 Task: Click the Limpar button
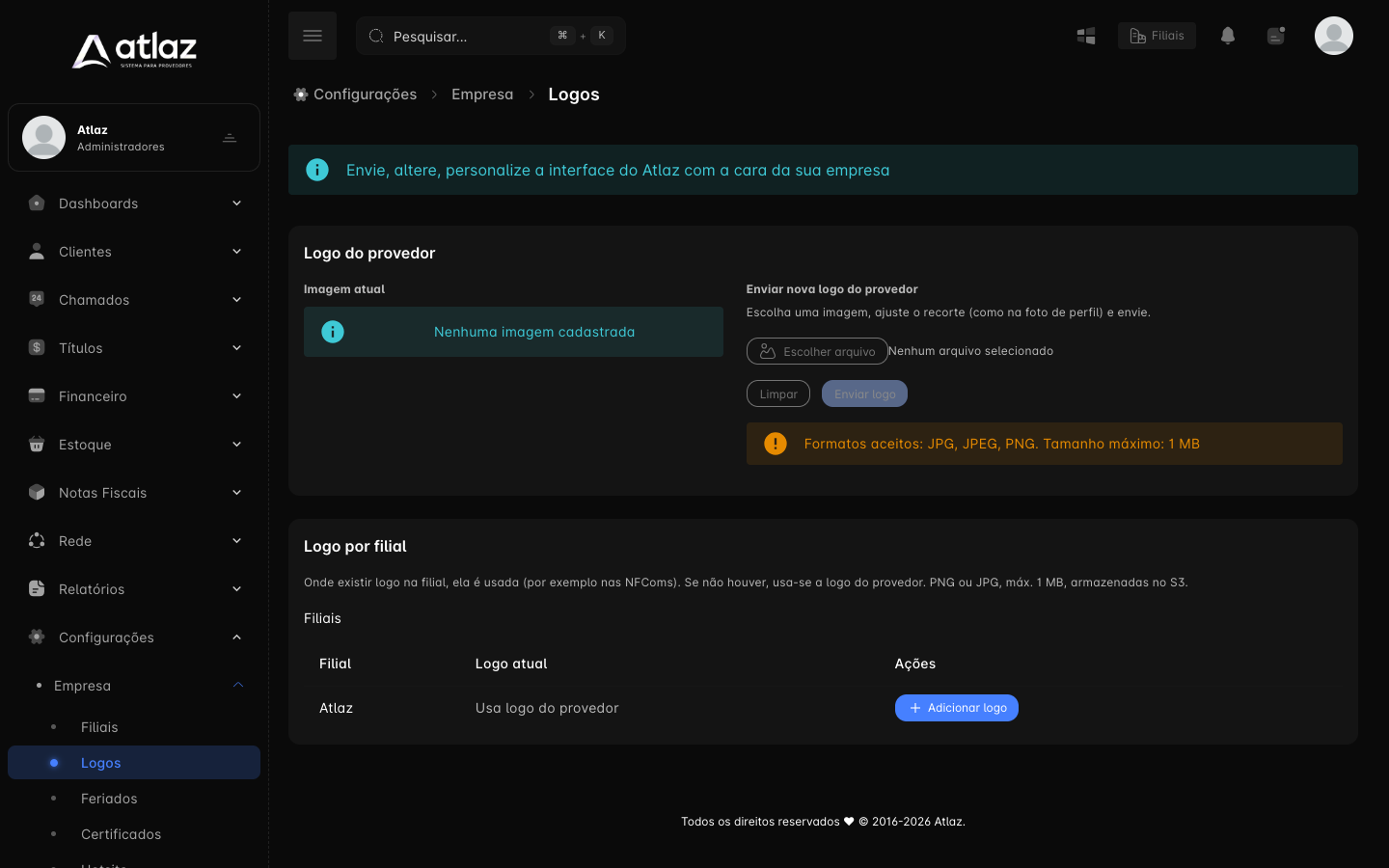point(778,393)
